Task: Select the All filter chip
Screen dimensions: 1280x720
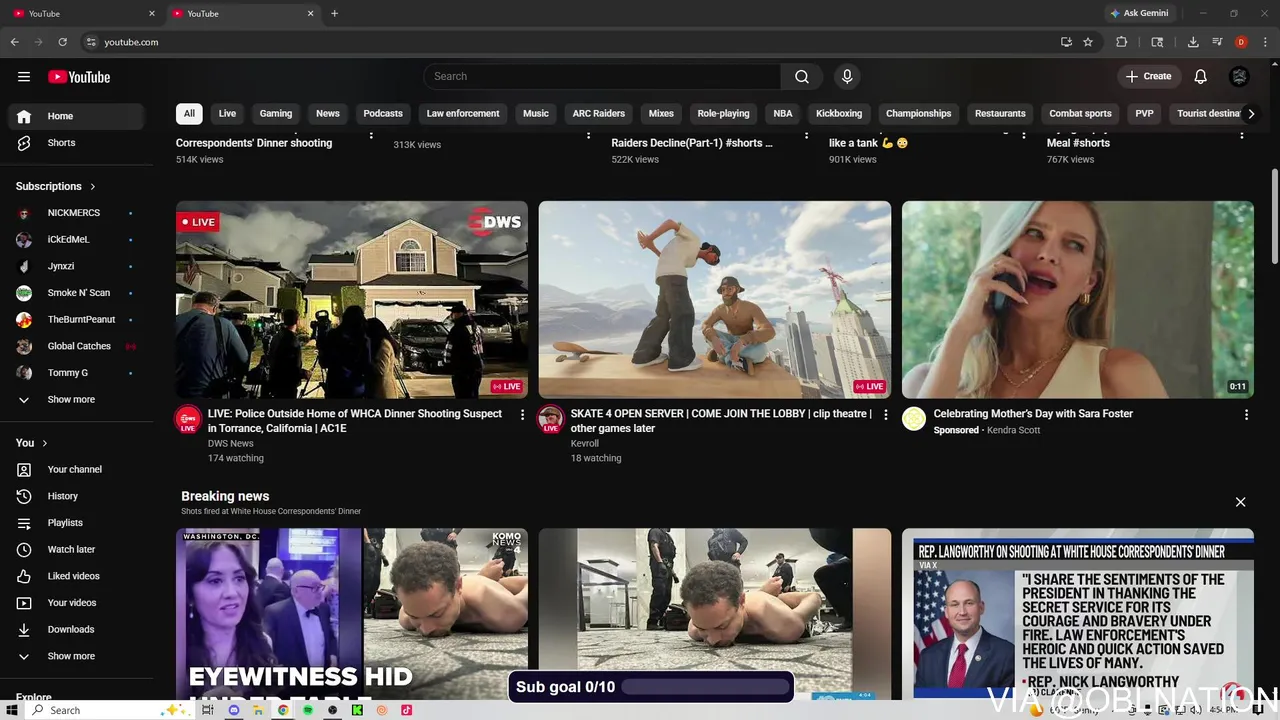Action: coord(189,114)
